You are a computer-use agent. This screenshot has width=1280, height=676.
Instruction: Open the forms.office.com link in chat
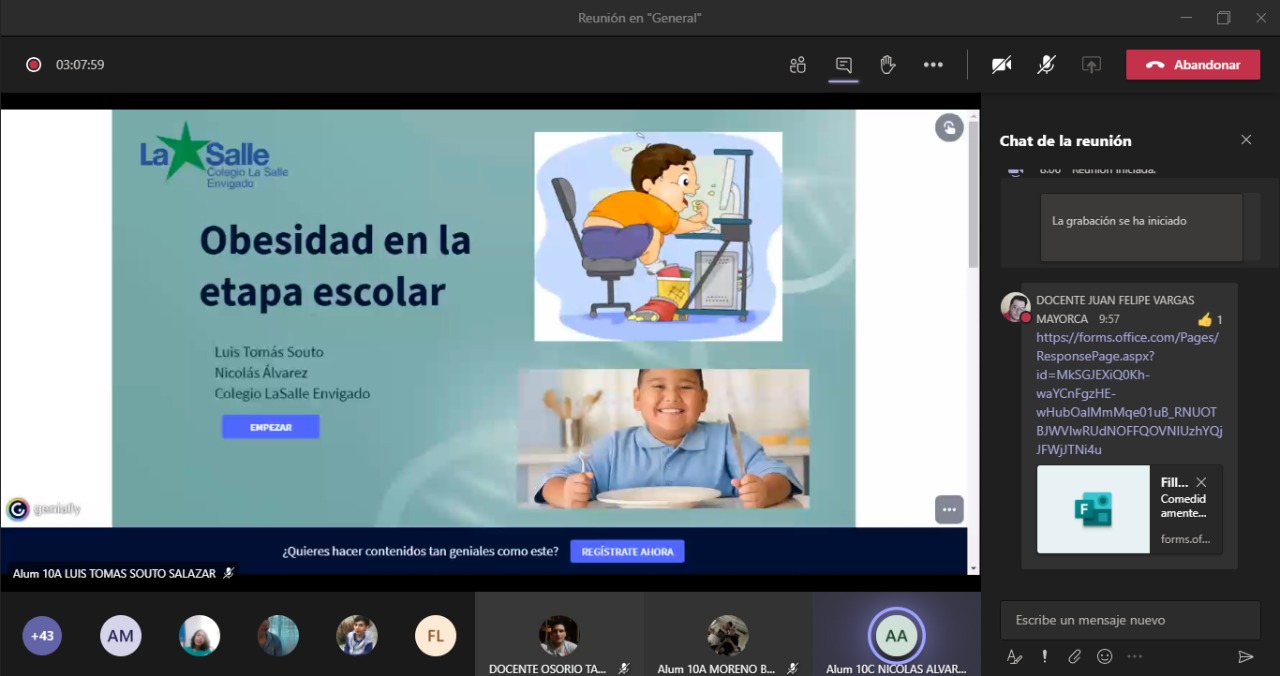(1127, 393)
